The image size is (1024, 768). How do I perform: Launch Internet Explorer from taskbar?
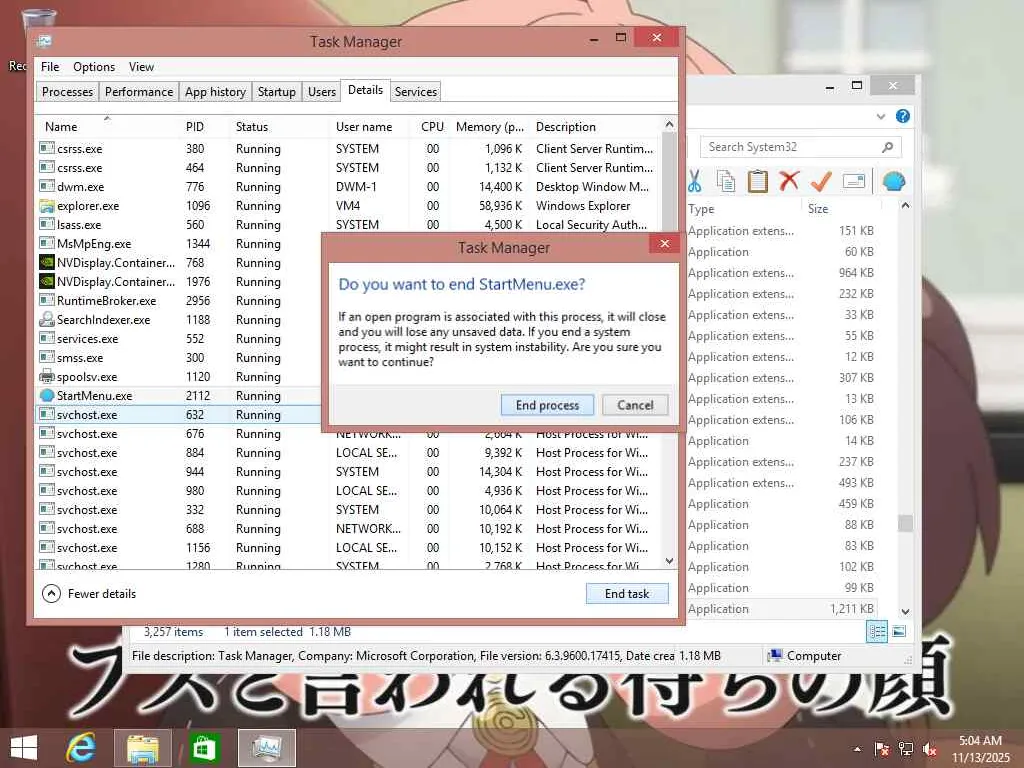[x=81, y=748]
